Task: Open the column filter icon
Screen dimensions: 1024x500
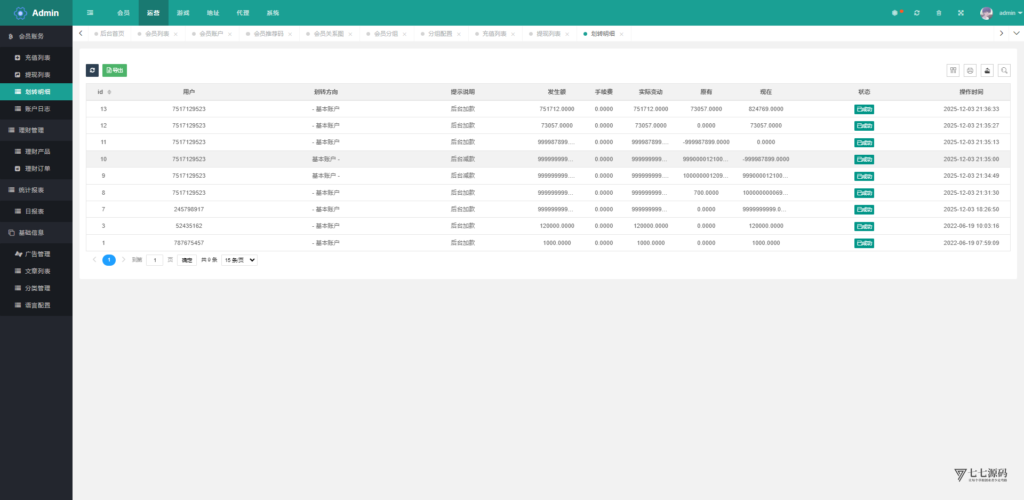Action: click(953, 71)
